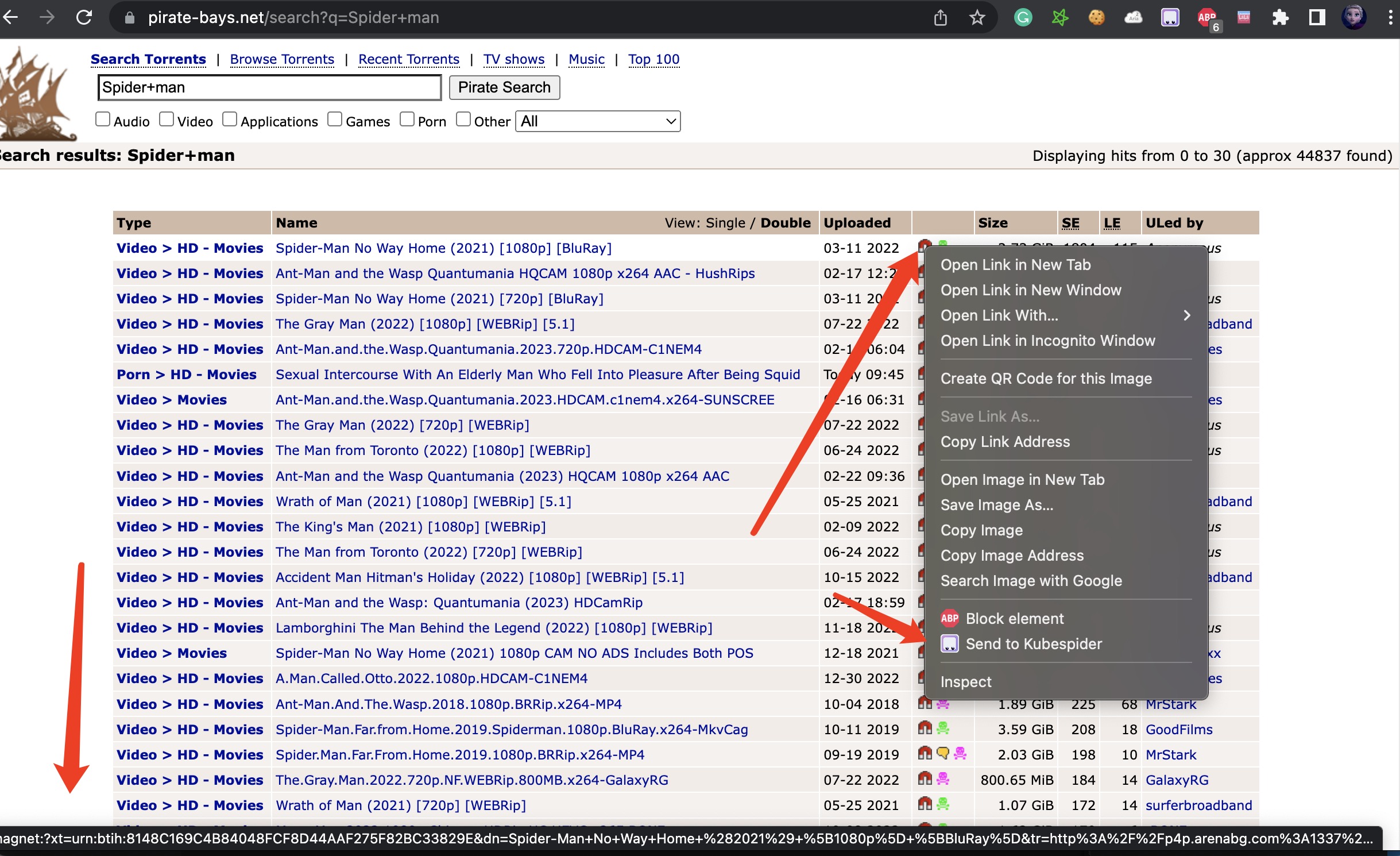Open the bilibili extension icon
Viewport: 1400px width, 856px height.
click(1243, 18)
